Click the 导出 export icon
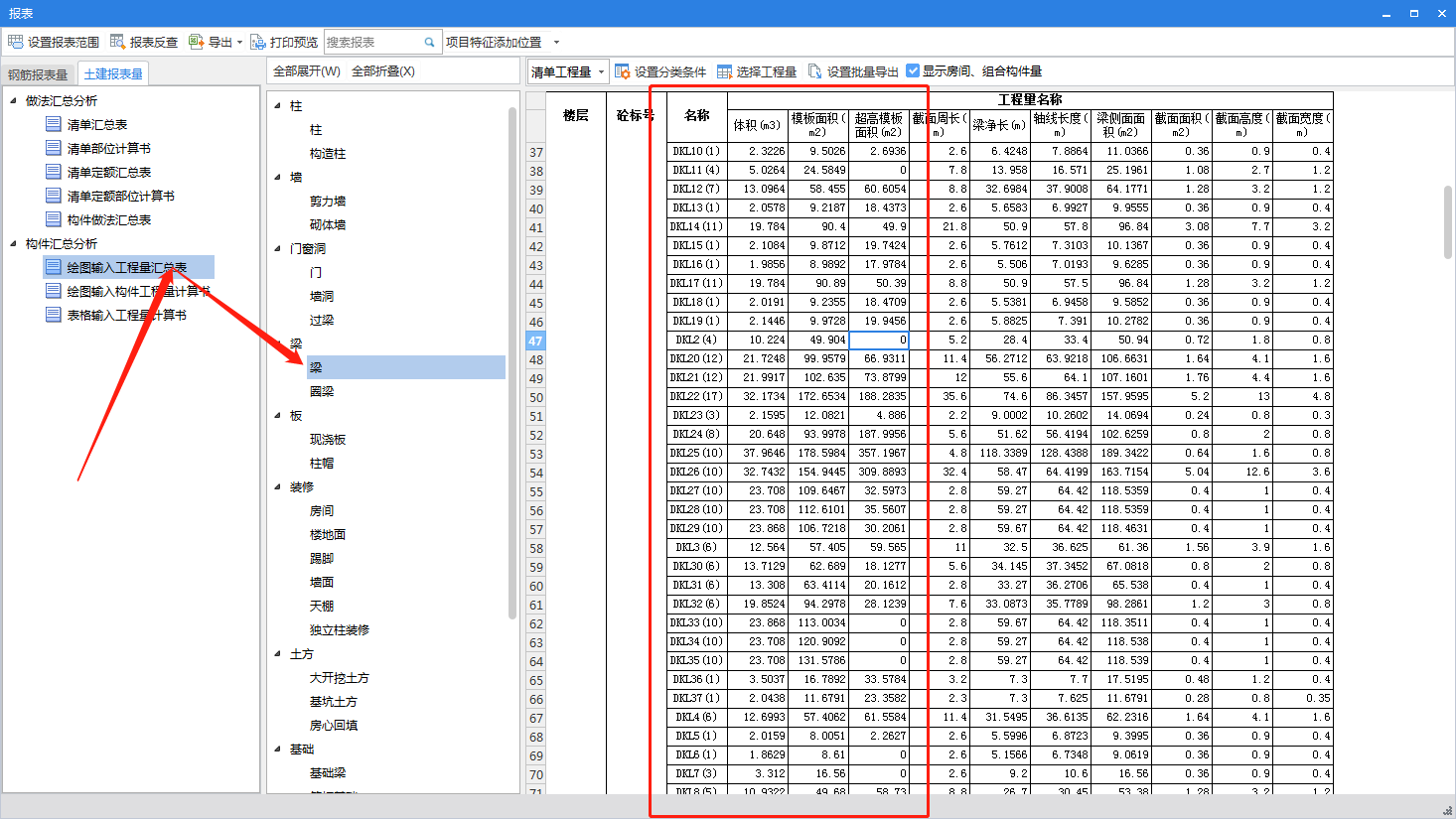The height and width of the screenshot is (819, 1456). [196, 42]
